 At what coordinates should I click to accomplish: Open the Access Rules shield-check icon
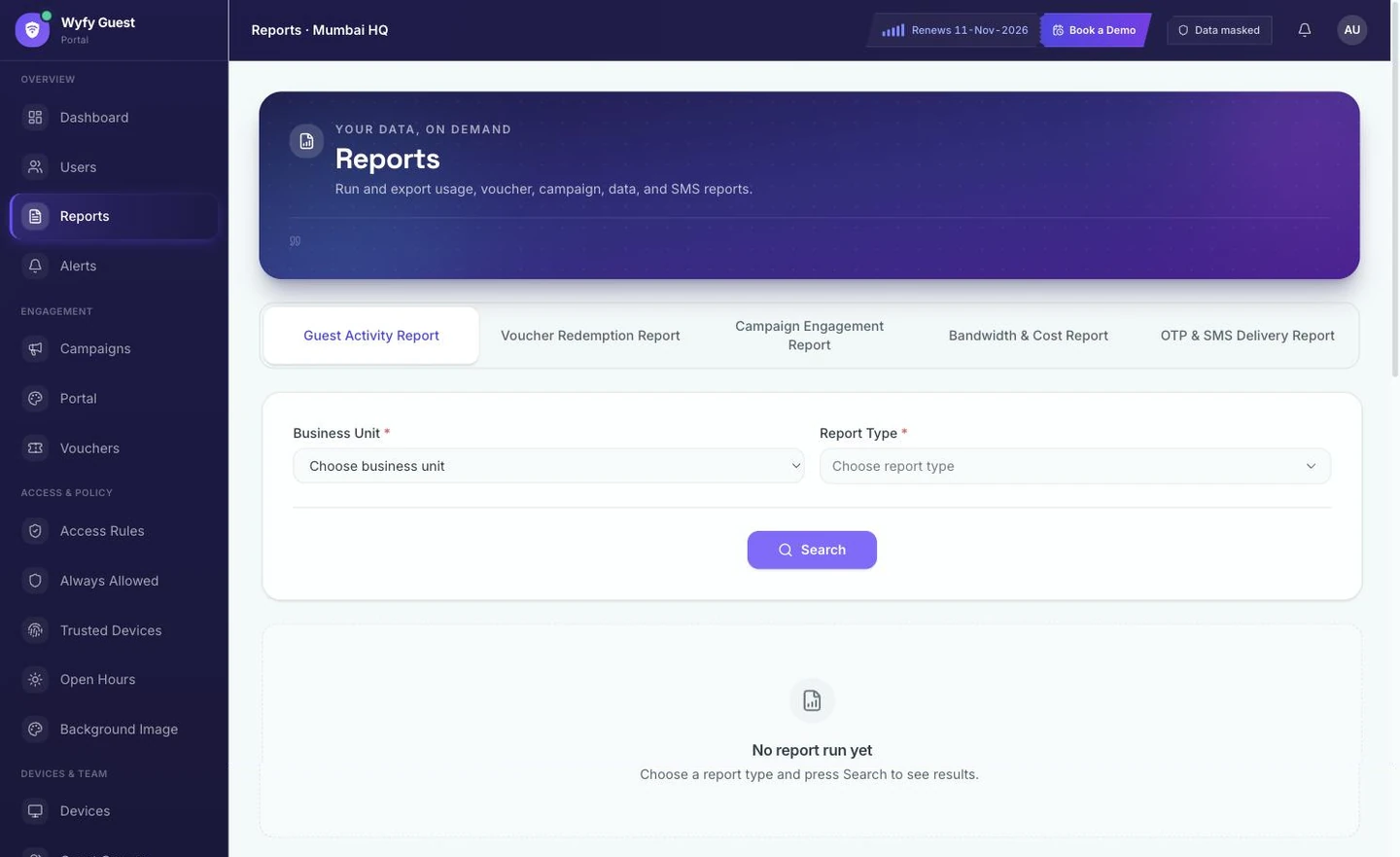point(35,531)
